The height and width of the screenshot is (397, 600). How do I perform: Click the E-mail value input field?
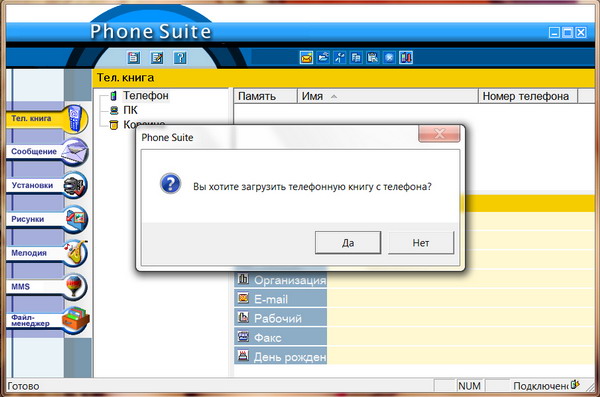(x=461, y=299)
